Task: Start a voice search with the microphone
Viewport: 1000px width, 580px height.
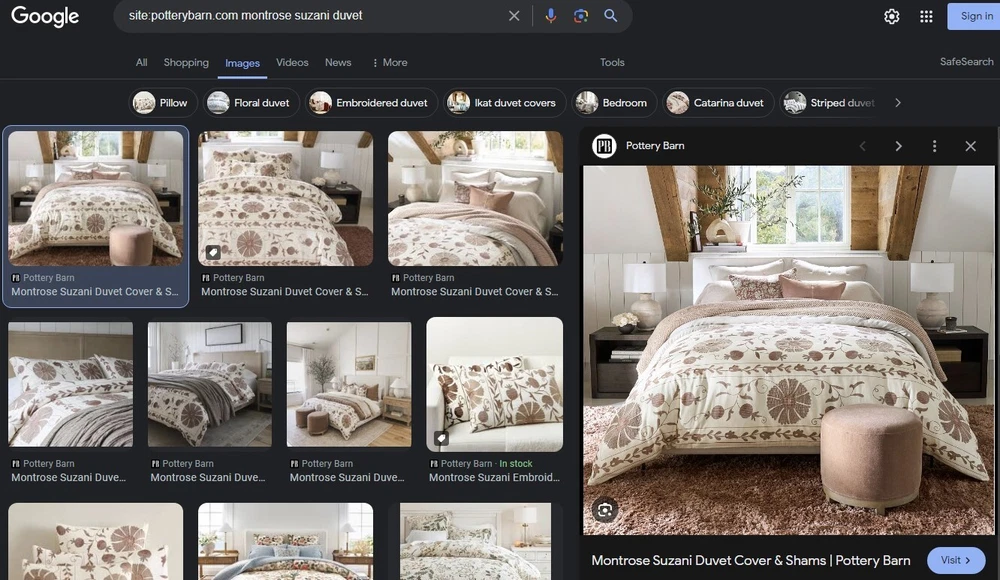Action: (551, 16)
